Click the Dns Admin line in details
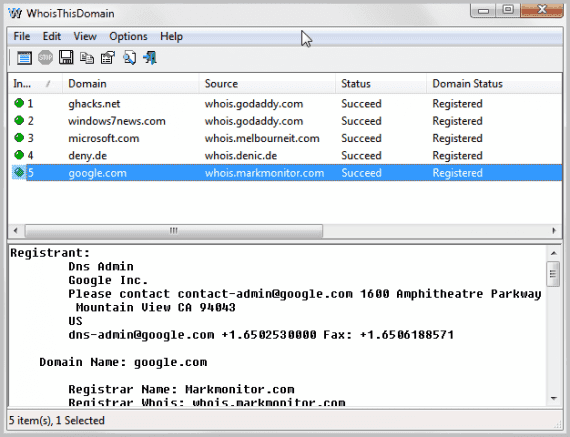 pos(101,266)
